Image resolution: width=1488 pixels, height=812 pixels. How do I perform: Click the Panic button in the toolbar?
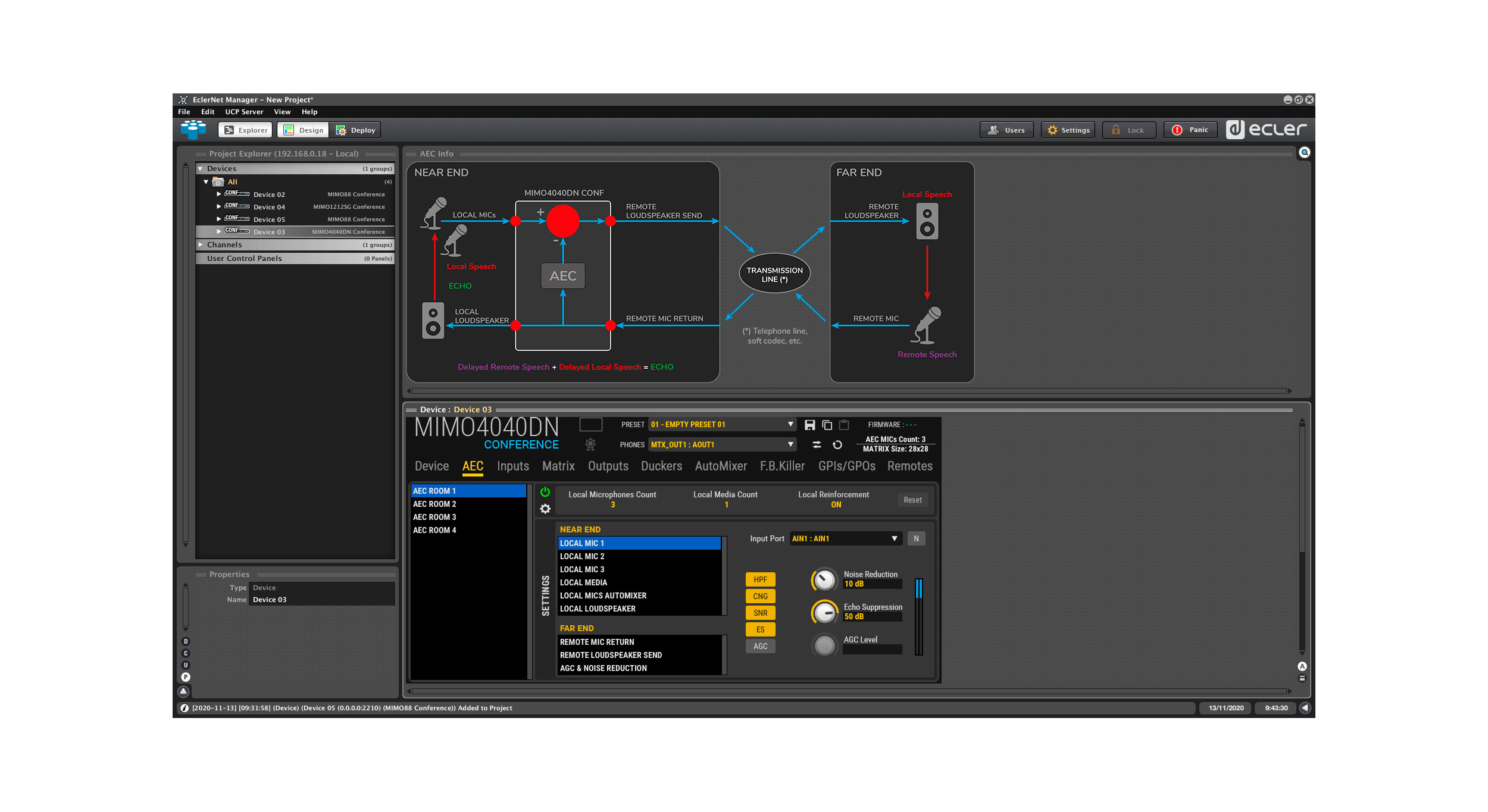click(1190, 130)
